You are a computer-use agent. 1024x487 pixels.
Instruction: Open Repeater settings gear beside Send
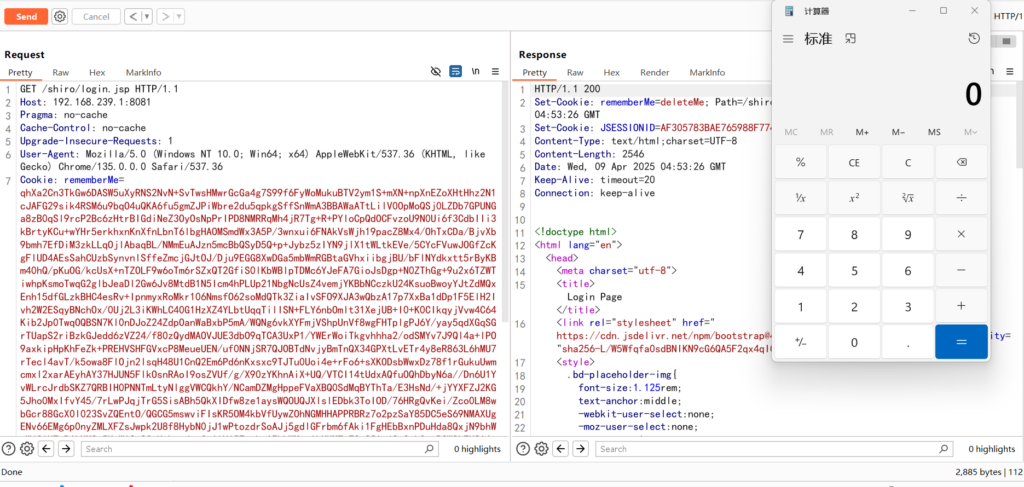click(60, 17)
